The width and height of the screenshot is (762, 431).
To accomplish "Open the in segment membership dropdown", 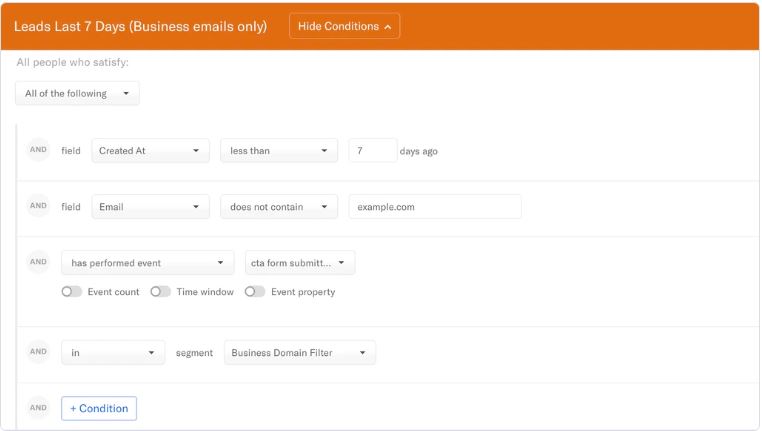I will point(113,353).
